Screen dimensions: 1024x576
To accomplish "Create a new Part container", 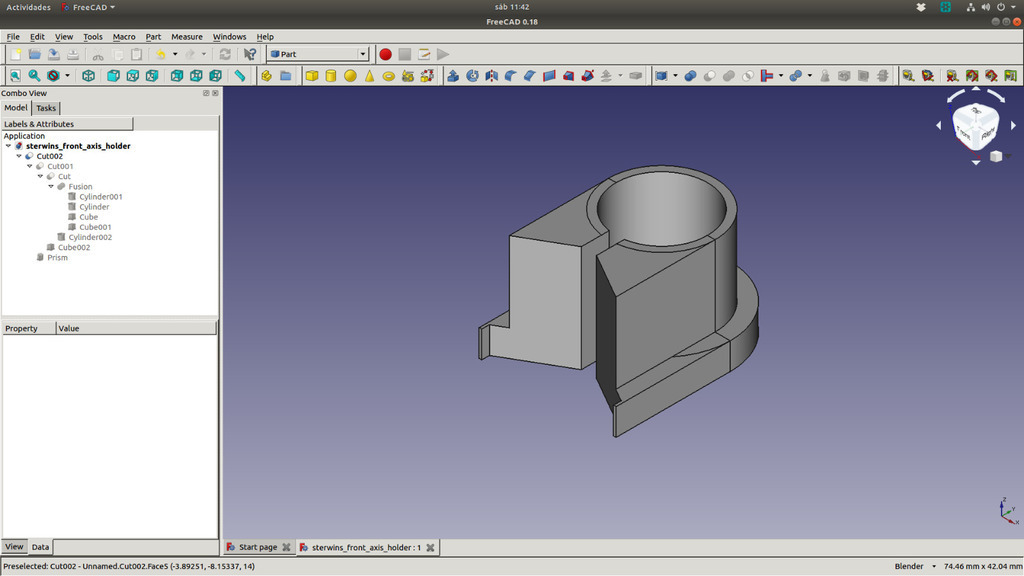I will point(266,76).
